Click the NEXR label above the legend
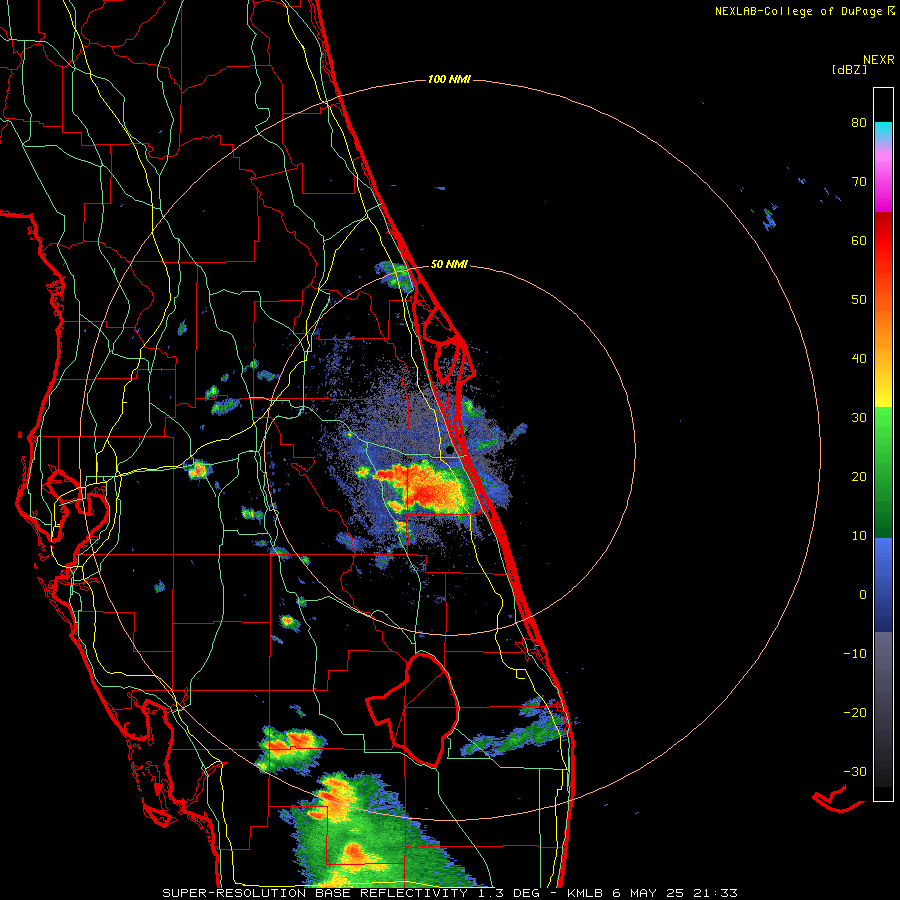Viewport: 900px width, 900px height. coord(879,60)
